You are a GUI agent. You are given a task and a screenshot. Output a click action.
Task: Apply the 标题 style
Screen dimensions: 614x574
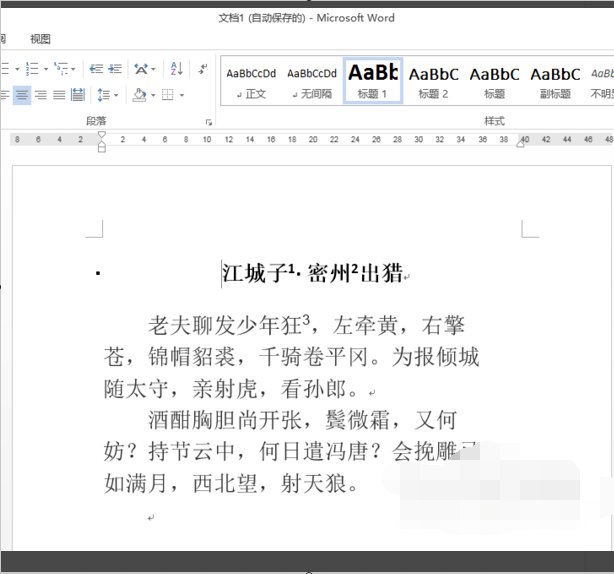tap(494, 83)
